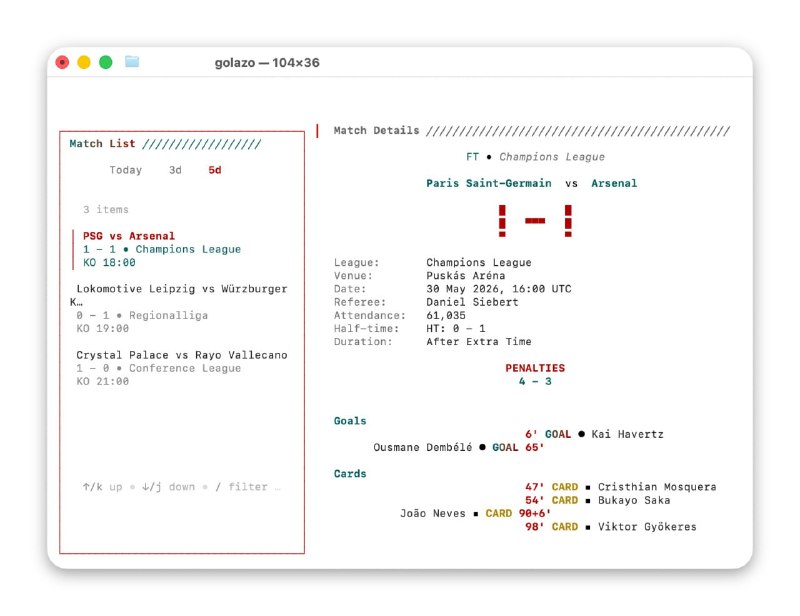Close the golazo terminal window
The image size is (800, 616).
(x=62, y=62)
